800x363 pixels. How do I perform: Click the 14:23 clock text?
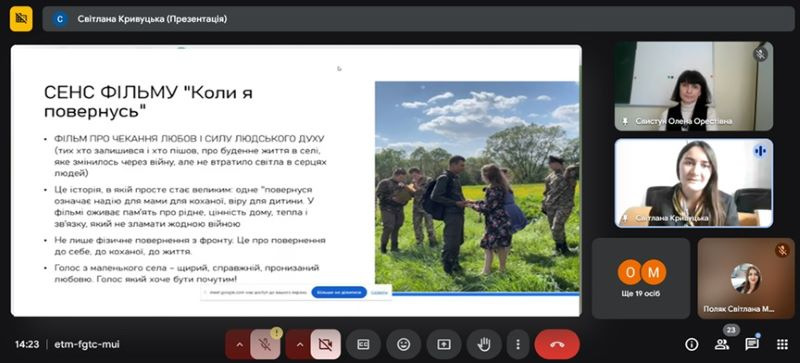pos(27,345)
